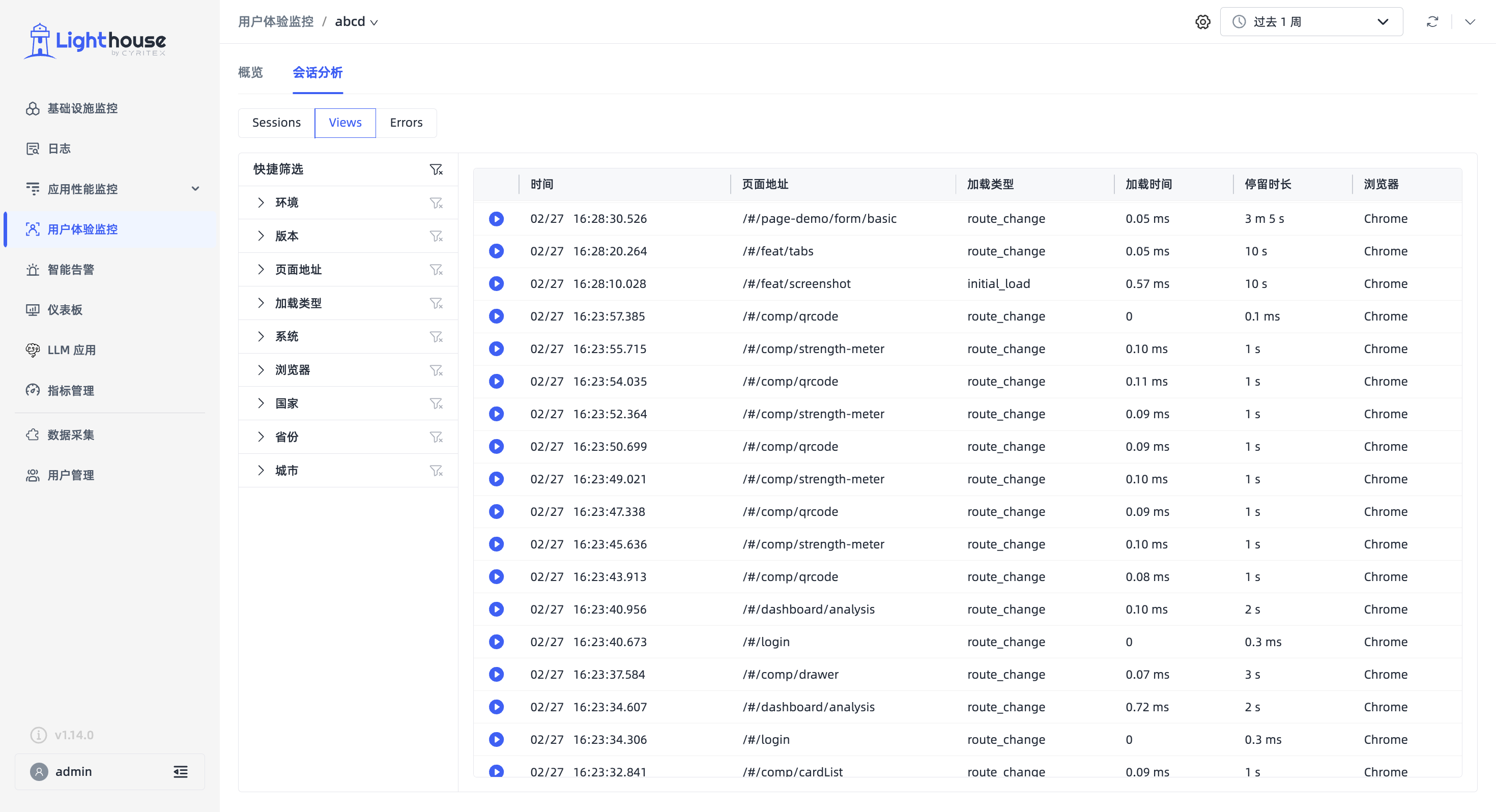
Task: Open the settings gear icon
Action: (1203, 22)
